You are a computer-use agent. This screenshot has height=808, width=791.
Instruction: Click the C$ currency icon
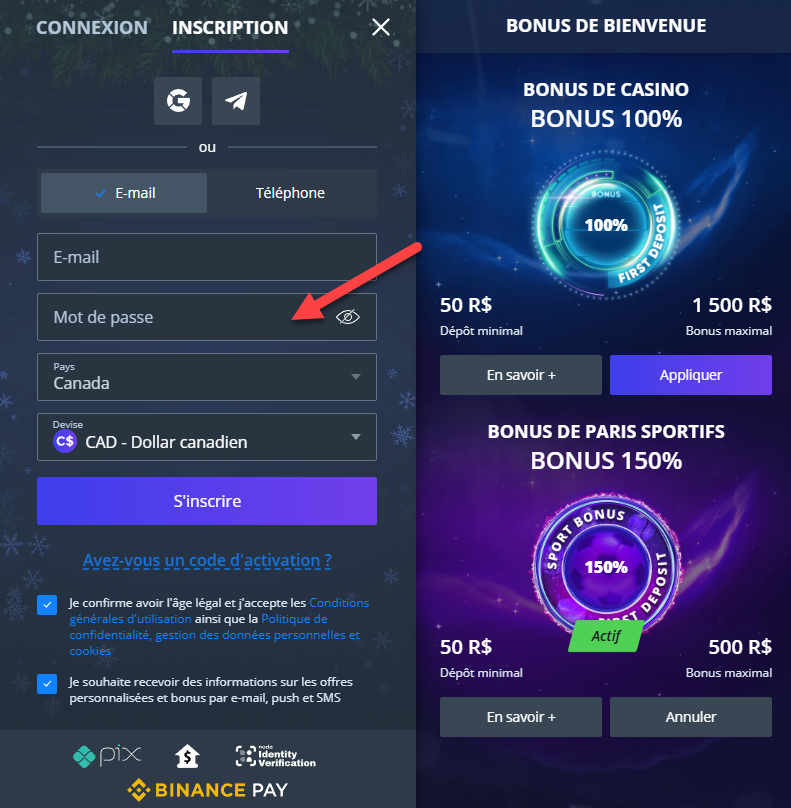[65, 442]
